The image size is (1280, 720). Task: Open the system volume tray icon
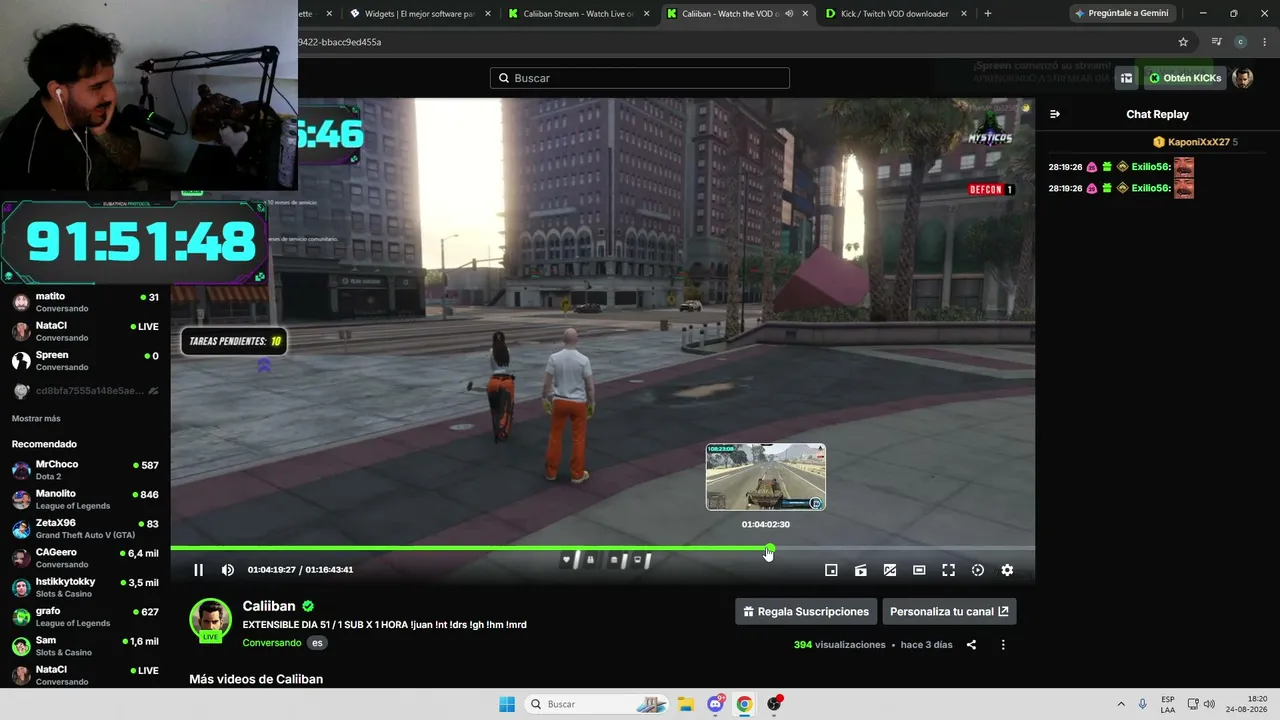click(1209, 704)
